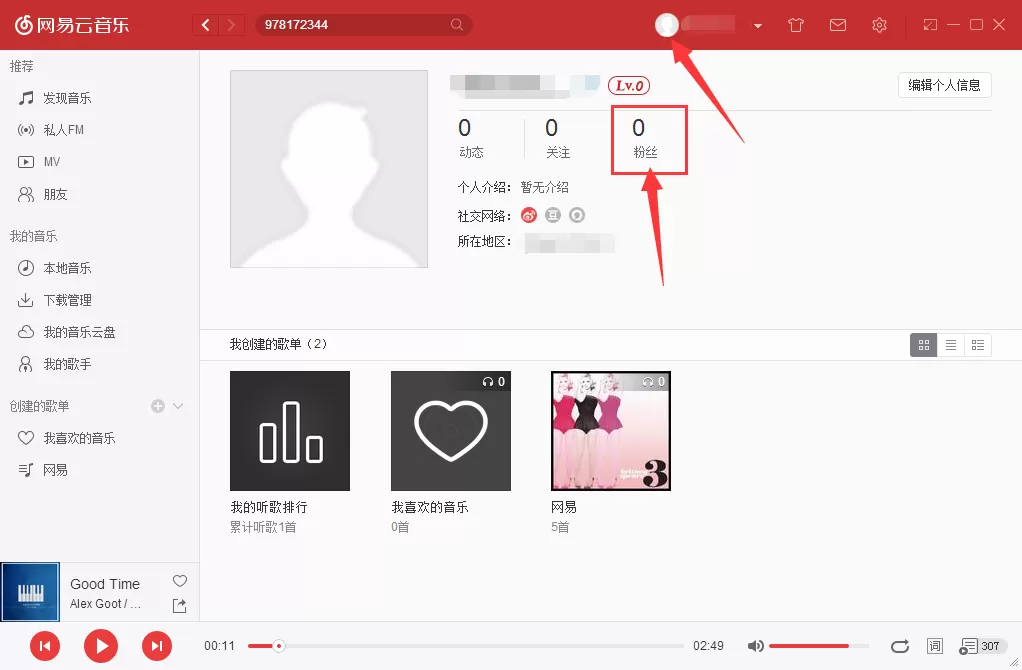Open 网易 playlist cover thumbnail
The image size is (1022, 670).
pyautogui.click(x=611, y=431)
